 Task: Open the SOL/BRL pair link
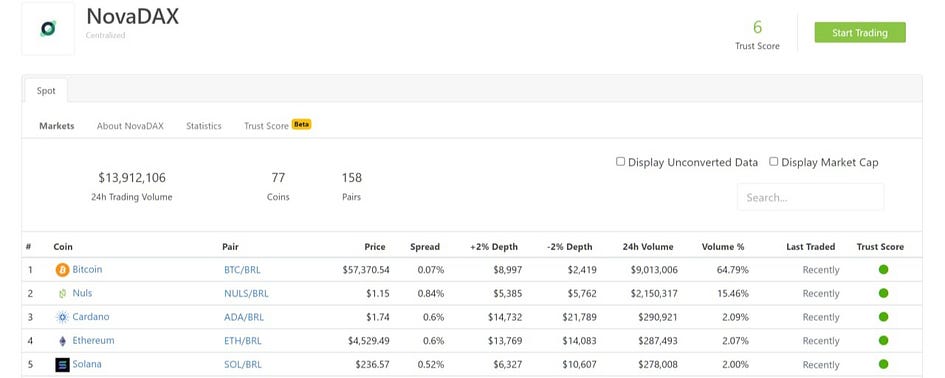click(243, 365)
